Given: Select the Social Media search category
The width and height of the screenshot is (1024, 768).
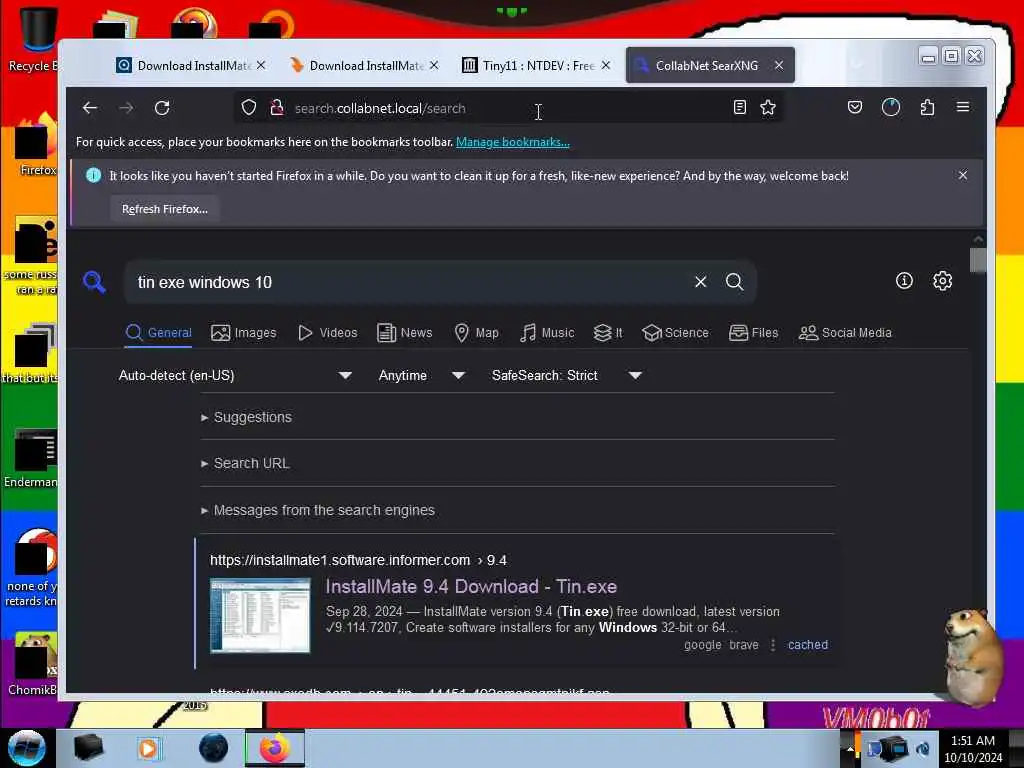Looking at the screenshot, I should [844, 332].
